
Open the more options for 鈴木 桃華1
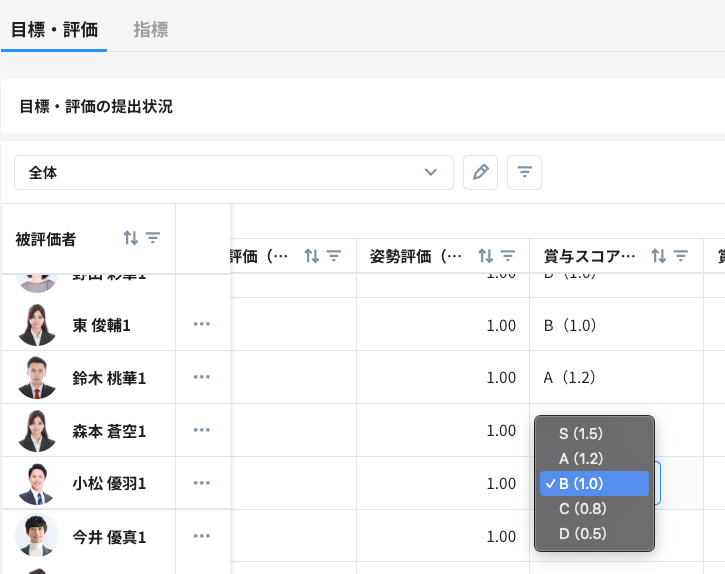202,377
